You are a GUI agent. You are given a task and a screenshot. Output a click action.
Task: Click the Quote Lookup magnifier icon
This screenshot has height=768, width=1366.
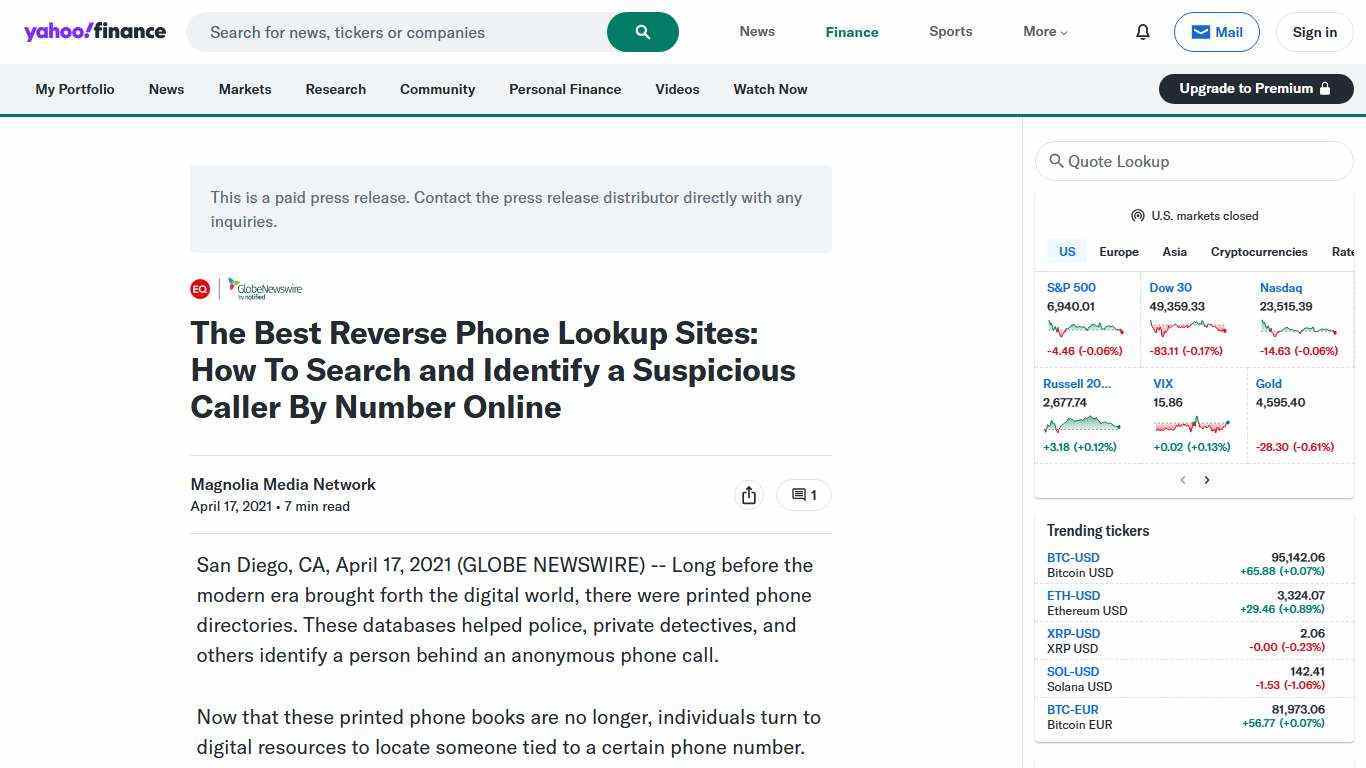(x=1059, y=161)
